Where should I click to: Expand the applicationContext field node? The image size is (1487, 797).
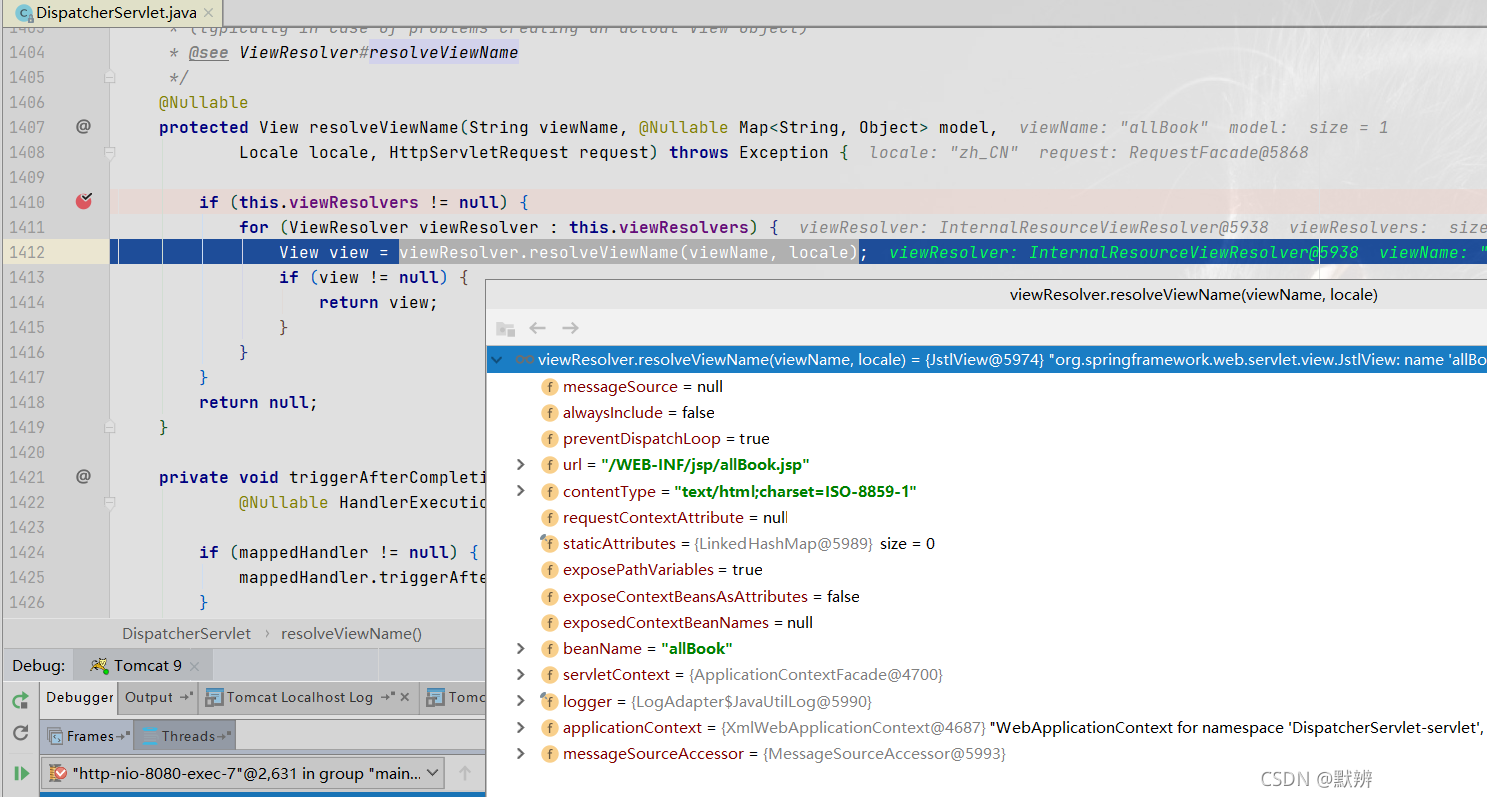point(520,727)
